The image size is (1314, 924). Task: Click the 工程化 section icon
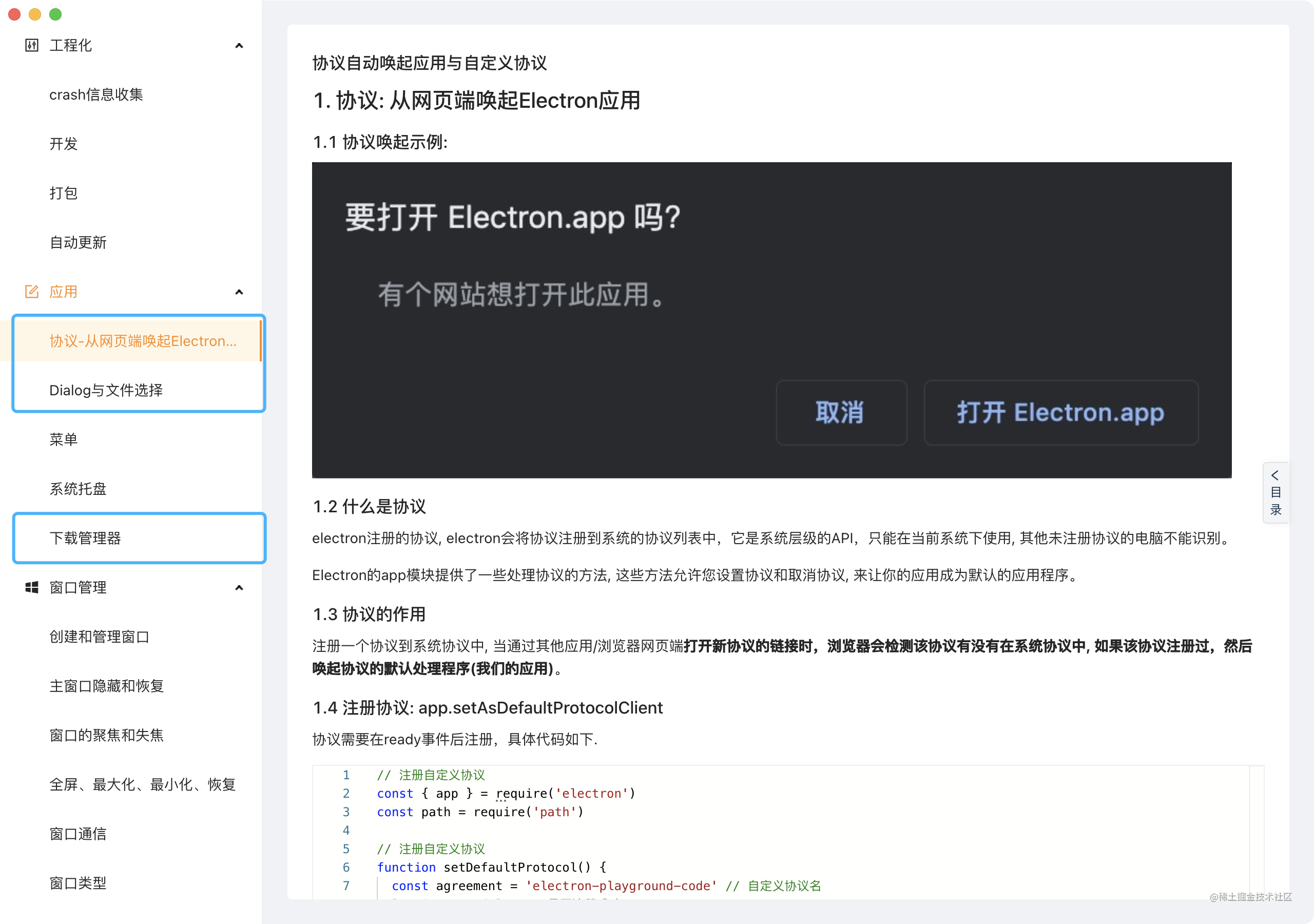[32, 45]
